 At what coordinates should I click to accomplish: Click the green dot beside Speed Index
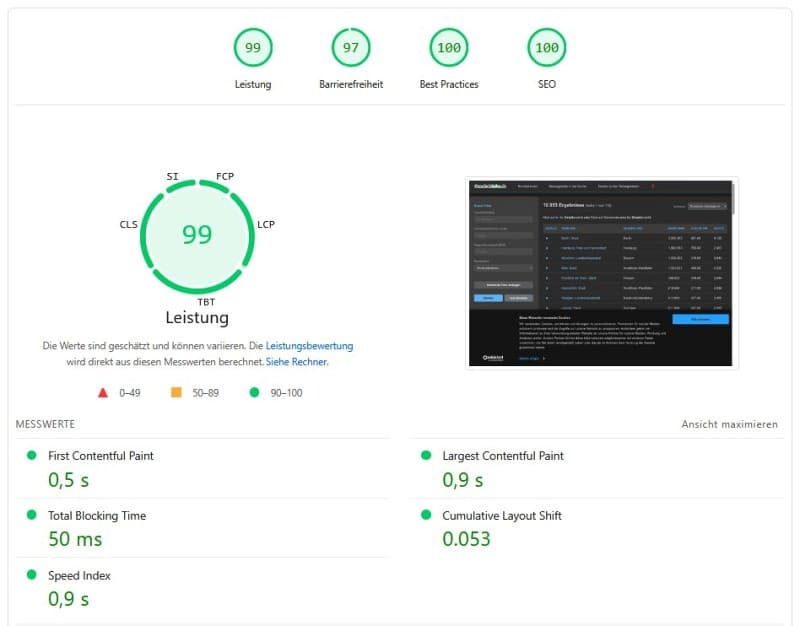(x=30, y=577)
